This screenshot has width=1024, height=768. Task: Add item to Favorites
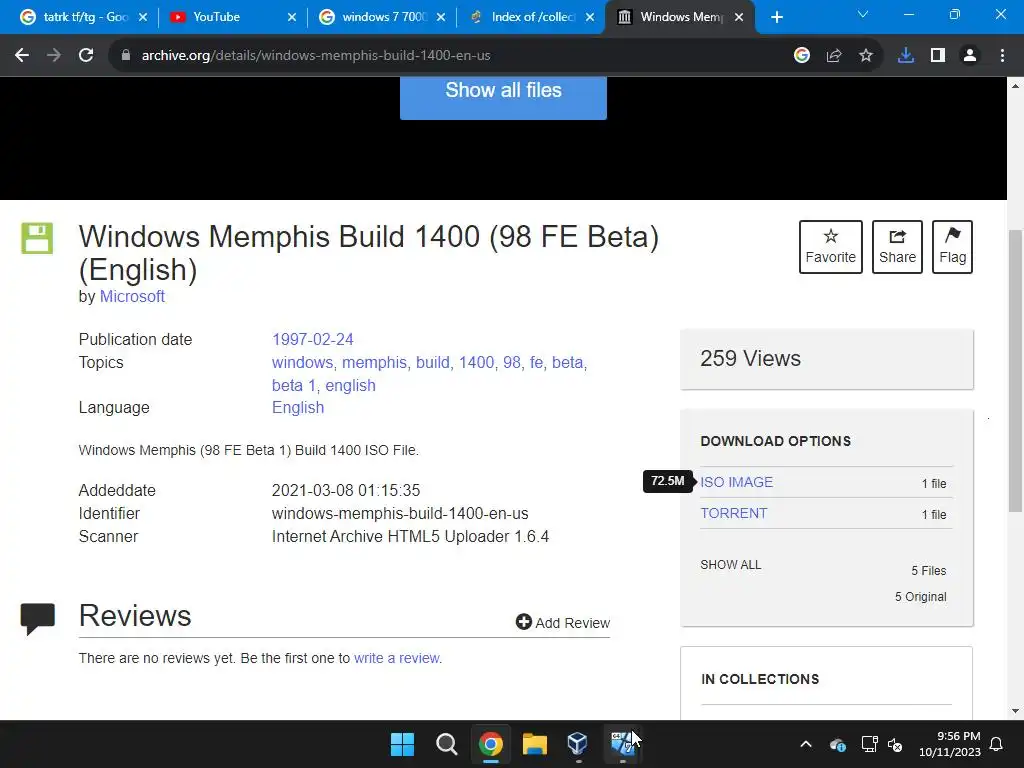point(831,247)
